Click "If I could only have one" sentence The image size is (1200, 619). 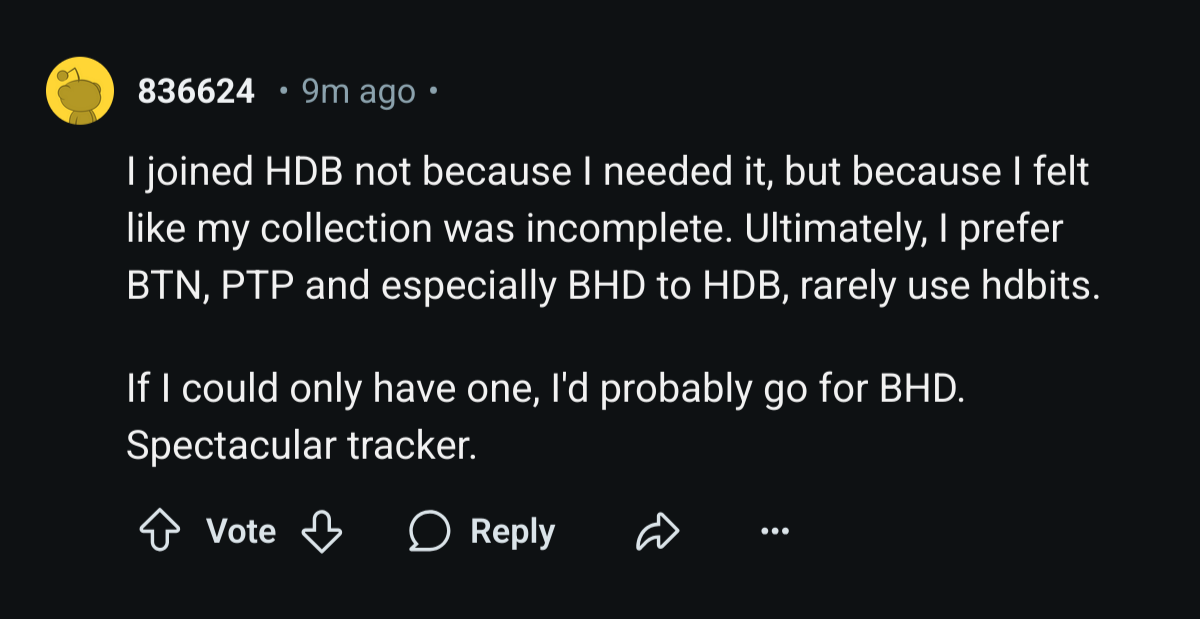point(330,388)
